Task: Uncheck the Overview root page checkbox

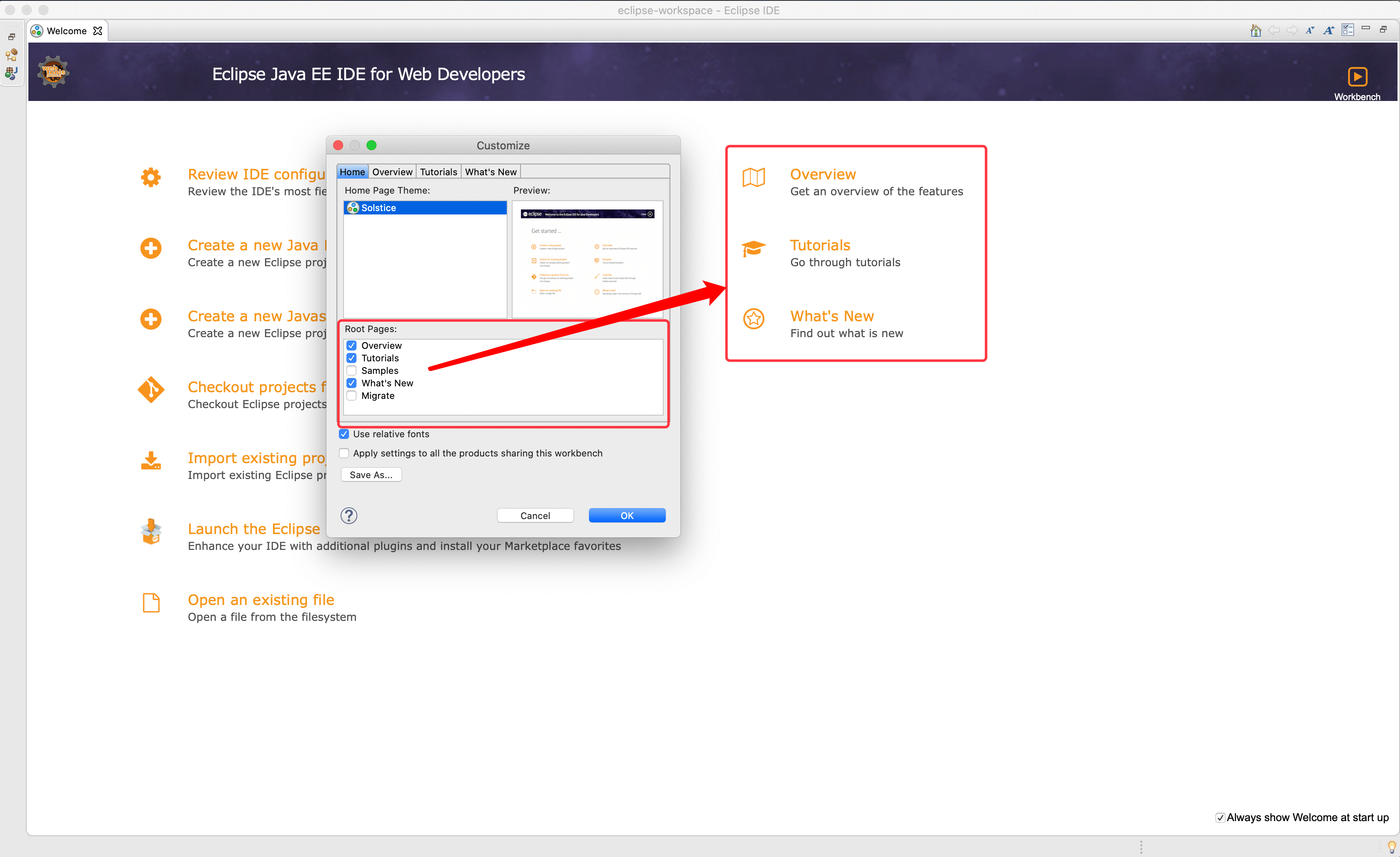Action: pyautogui.click(x=352, y=345)
